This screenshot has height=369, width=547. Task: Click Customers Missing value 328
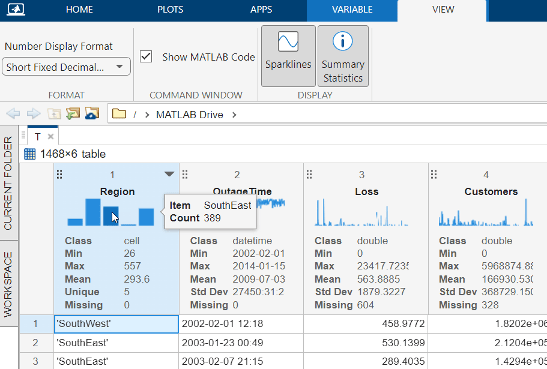pos(490,305)
